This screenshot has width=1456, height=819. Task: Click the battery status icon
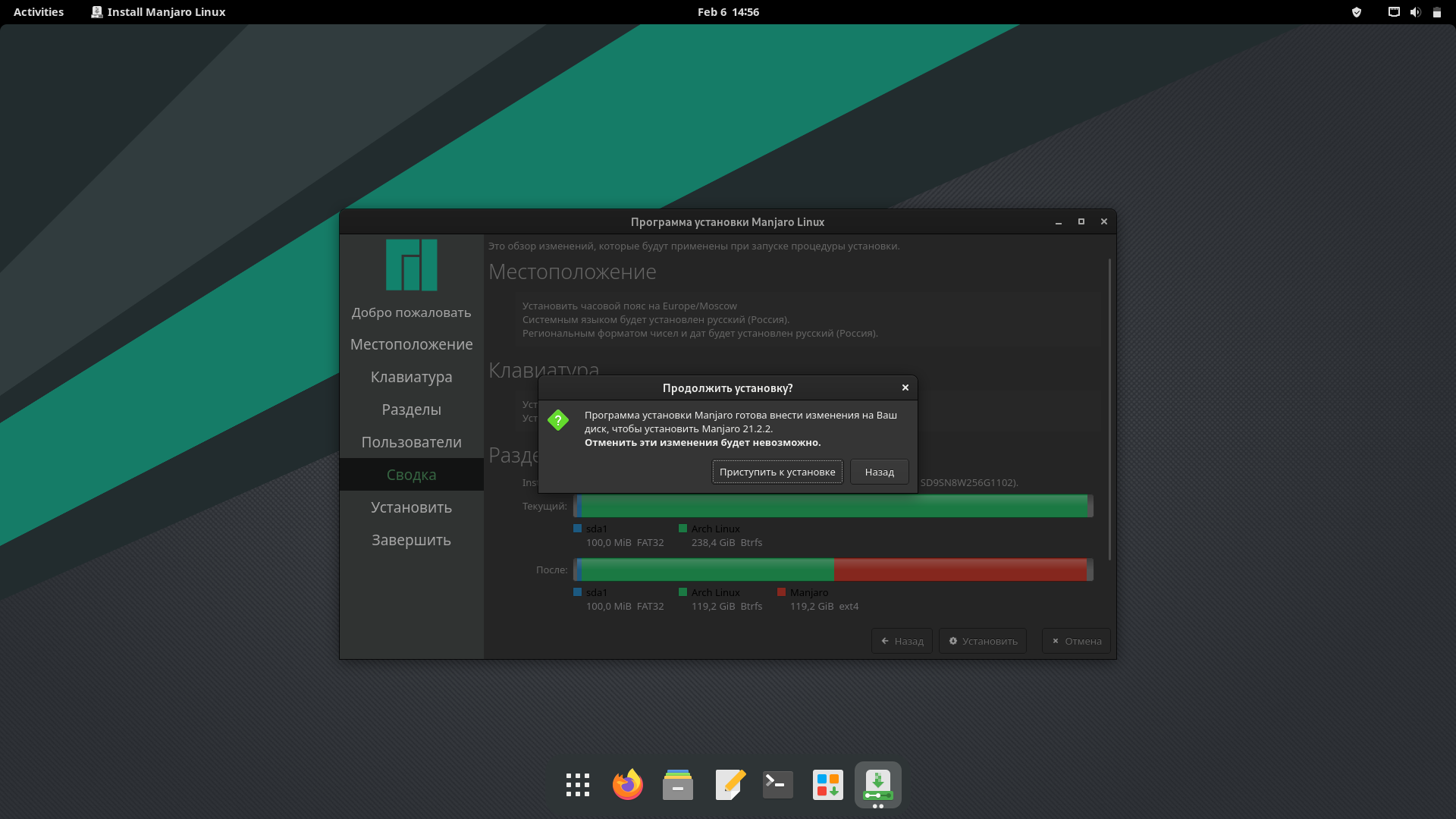1436,12
